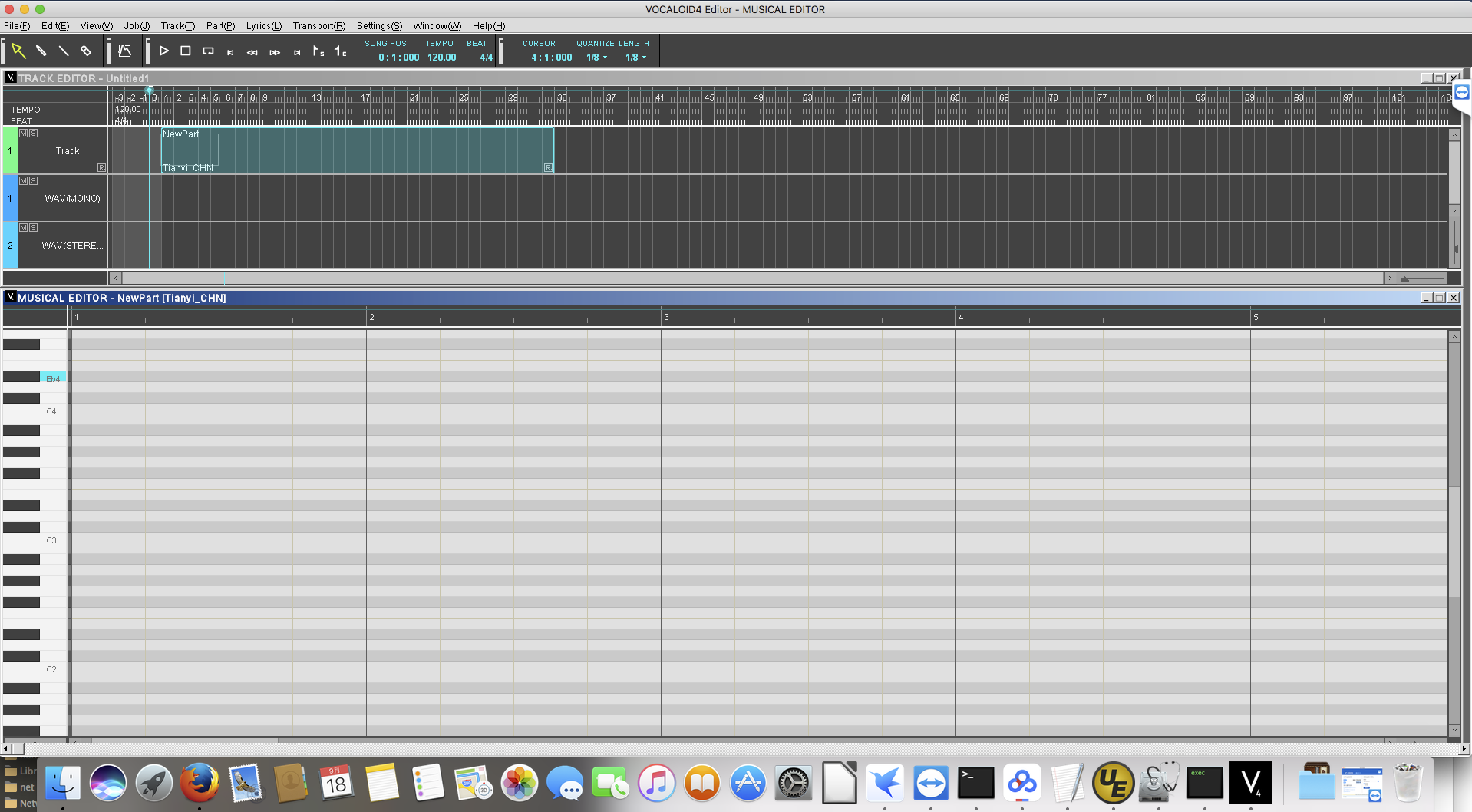Viewport: 1472px width, 812px height.
Task: Set the start marker flag
Action: 318,51
